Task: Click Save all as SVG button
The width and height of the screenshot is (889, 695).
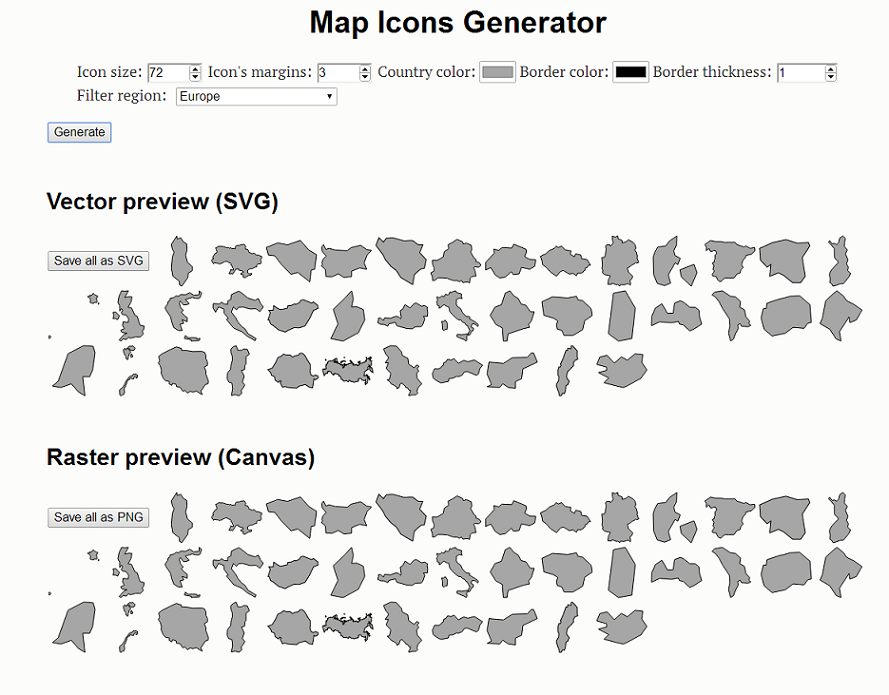Action: [98, 261]
